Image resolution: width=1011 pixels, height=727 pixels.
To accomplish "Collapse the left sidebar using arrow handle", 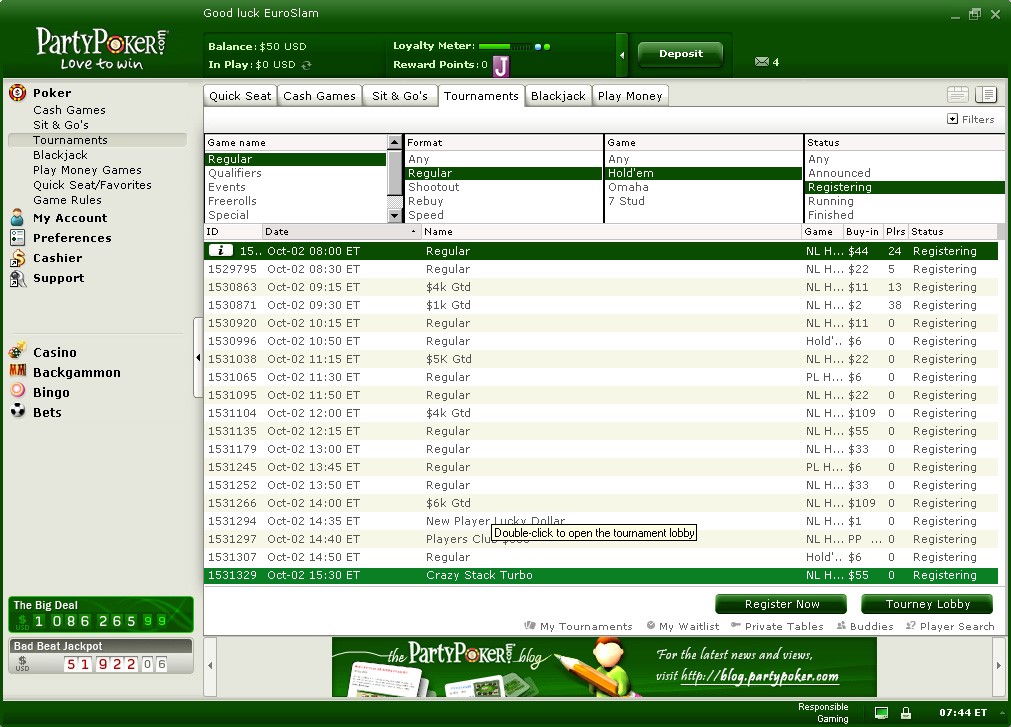I will click(198, 357).
